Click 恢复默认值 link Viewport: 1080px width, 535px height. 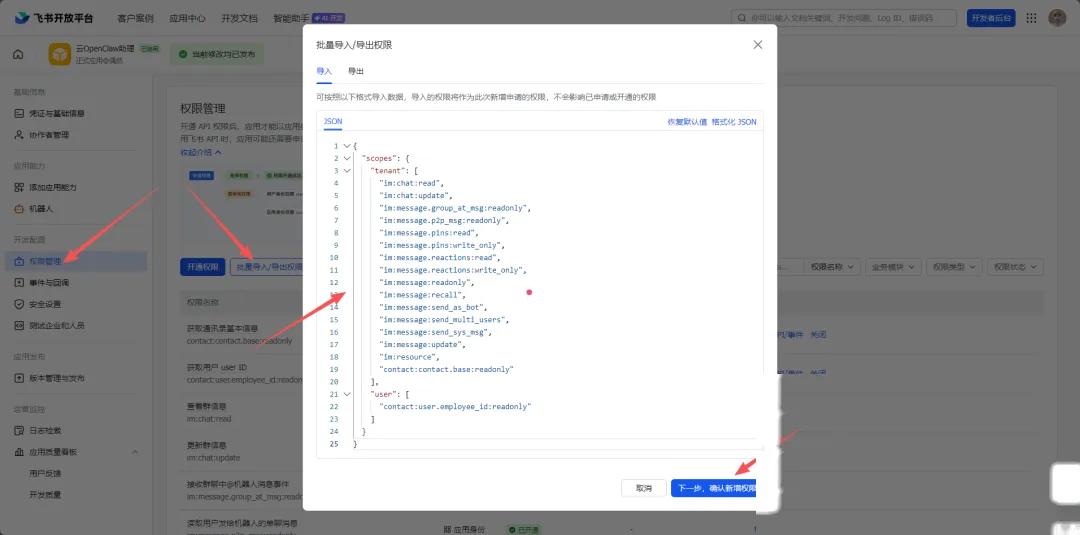pos(687,122)
